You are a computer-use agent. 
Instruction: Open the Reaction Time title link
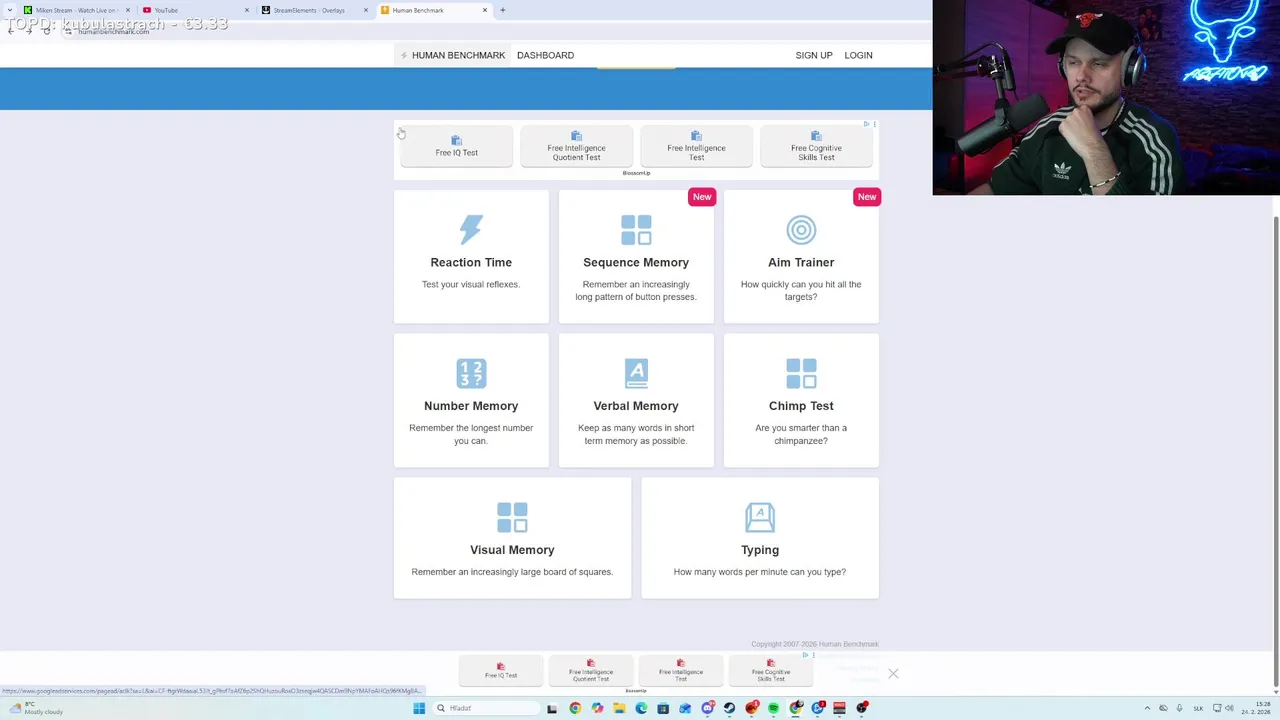click(x=471, y=262)
